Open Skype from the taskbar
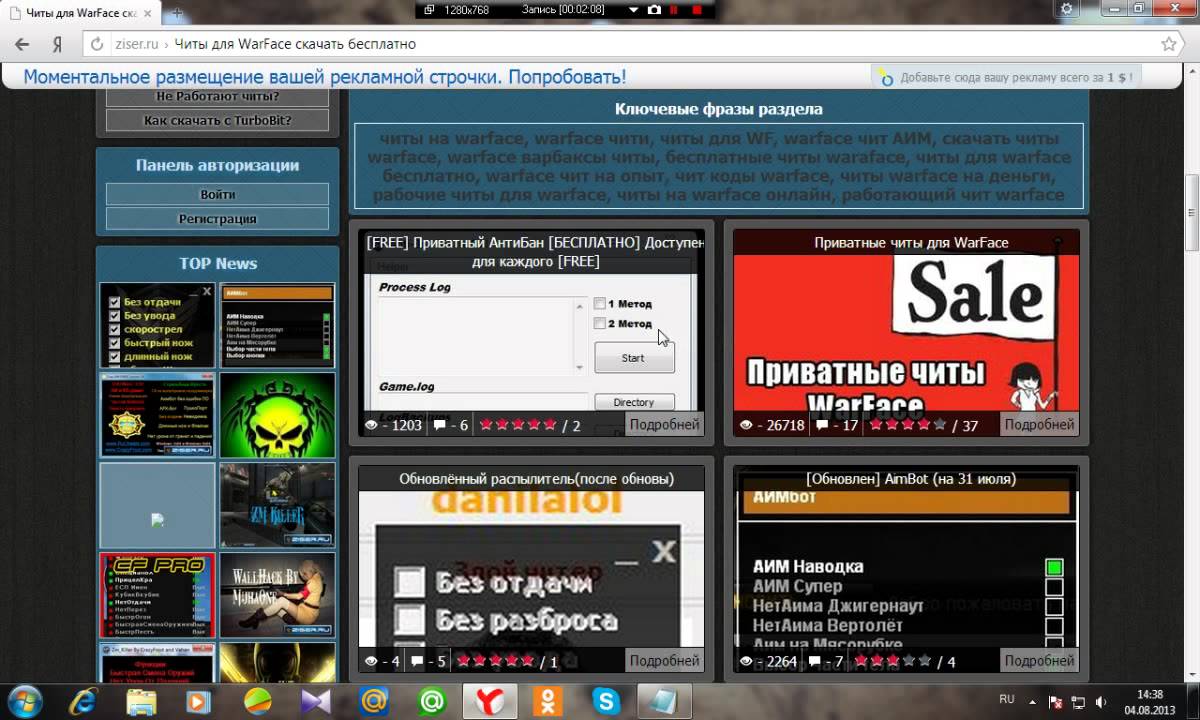The width and height of the screenshot is (1200, 720). pyautogui.click(x=605, y=701)
